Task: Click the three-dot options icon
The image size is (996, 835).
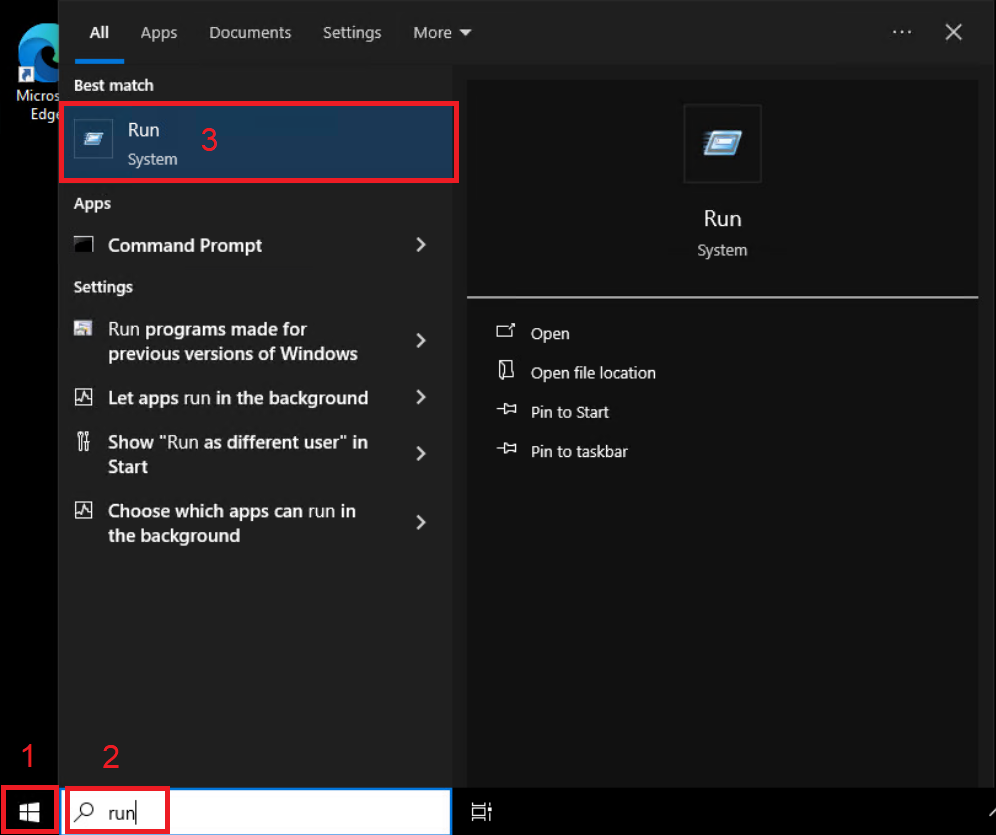Action: point(902,32)
